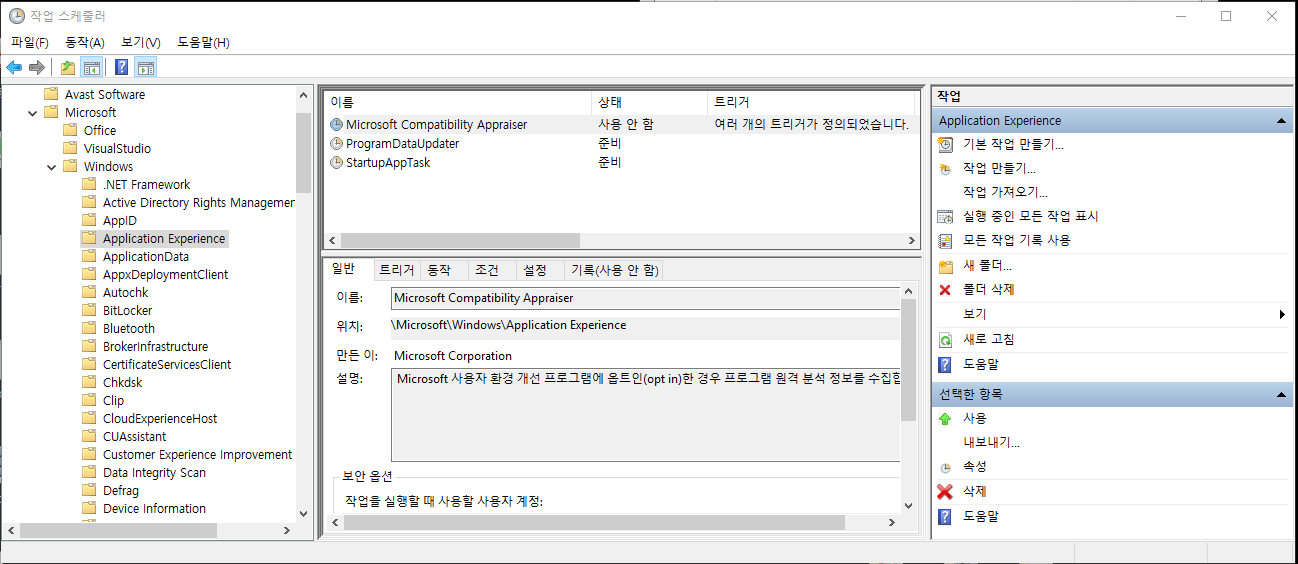Click the Avast Software folder icon
The height and width of the screenshot is (564, 1298).
51,94
